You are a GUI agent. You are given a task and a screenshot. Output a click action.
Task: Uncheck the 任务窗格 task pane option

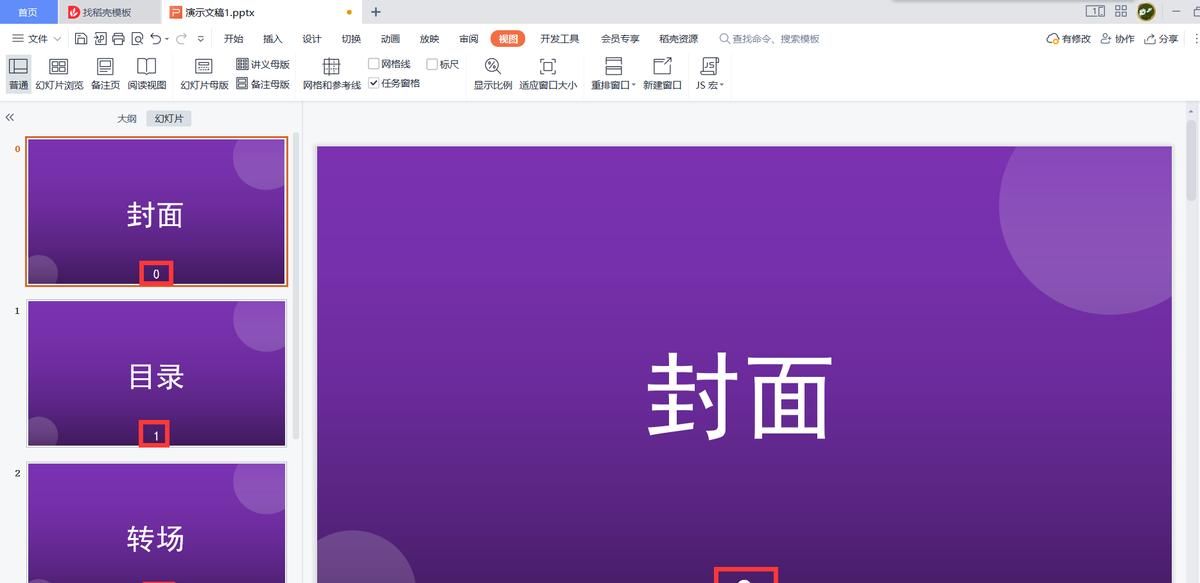[372, 83]
